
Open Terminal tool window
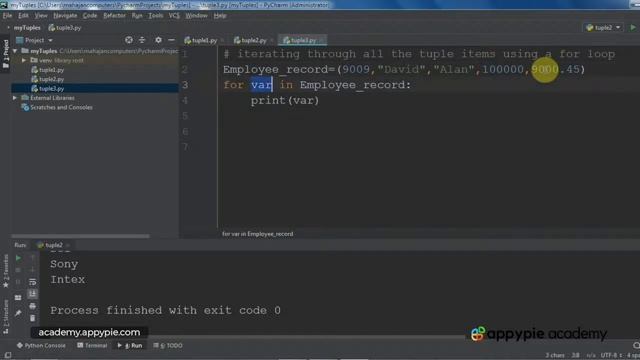tap(92, 345)
